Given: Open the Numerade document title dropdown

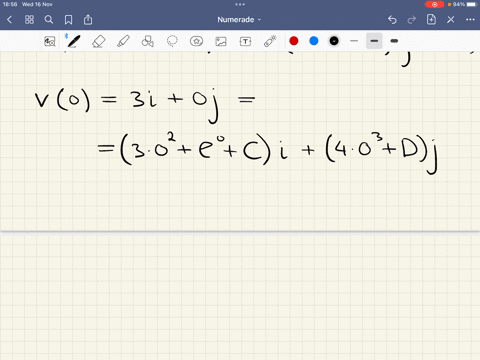Looking at the screenshot, I should coord(239,20).
